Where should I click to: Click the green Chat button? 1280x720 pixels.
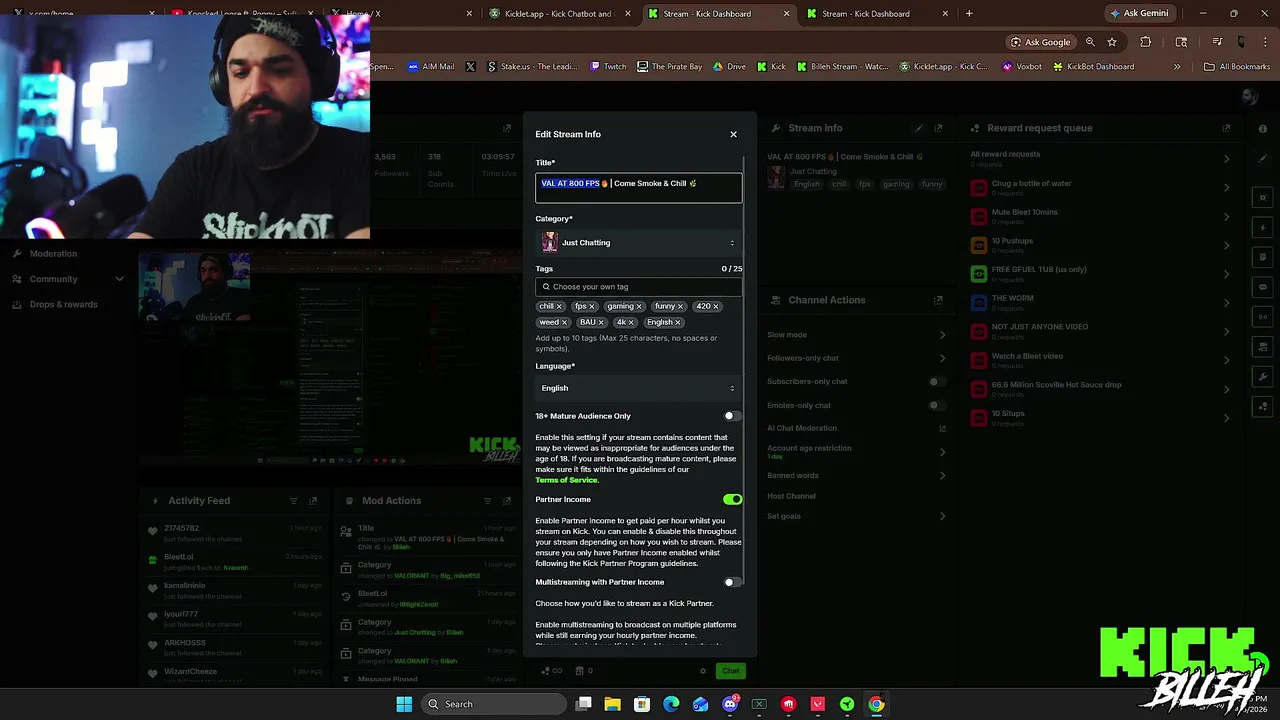pos(731,671)
